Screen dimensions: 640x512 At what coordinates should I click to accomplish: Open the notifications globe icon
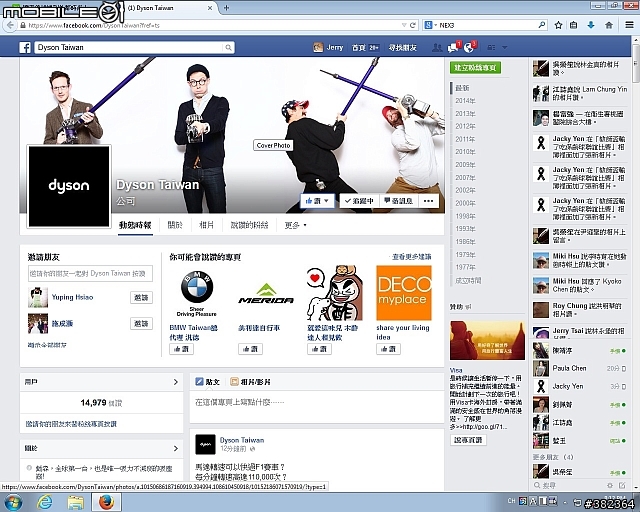coord(469,48)
